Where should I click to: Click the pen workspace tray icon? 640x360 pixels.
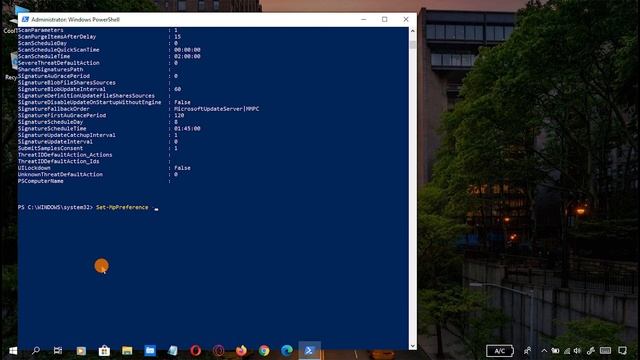[591, 351]
